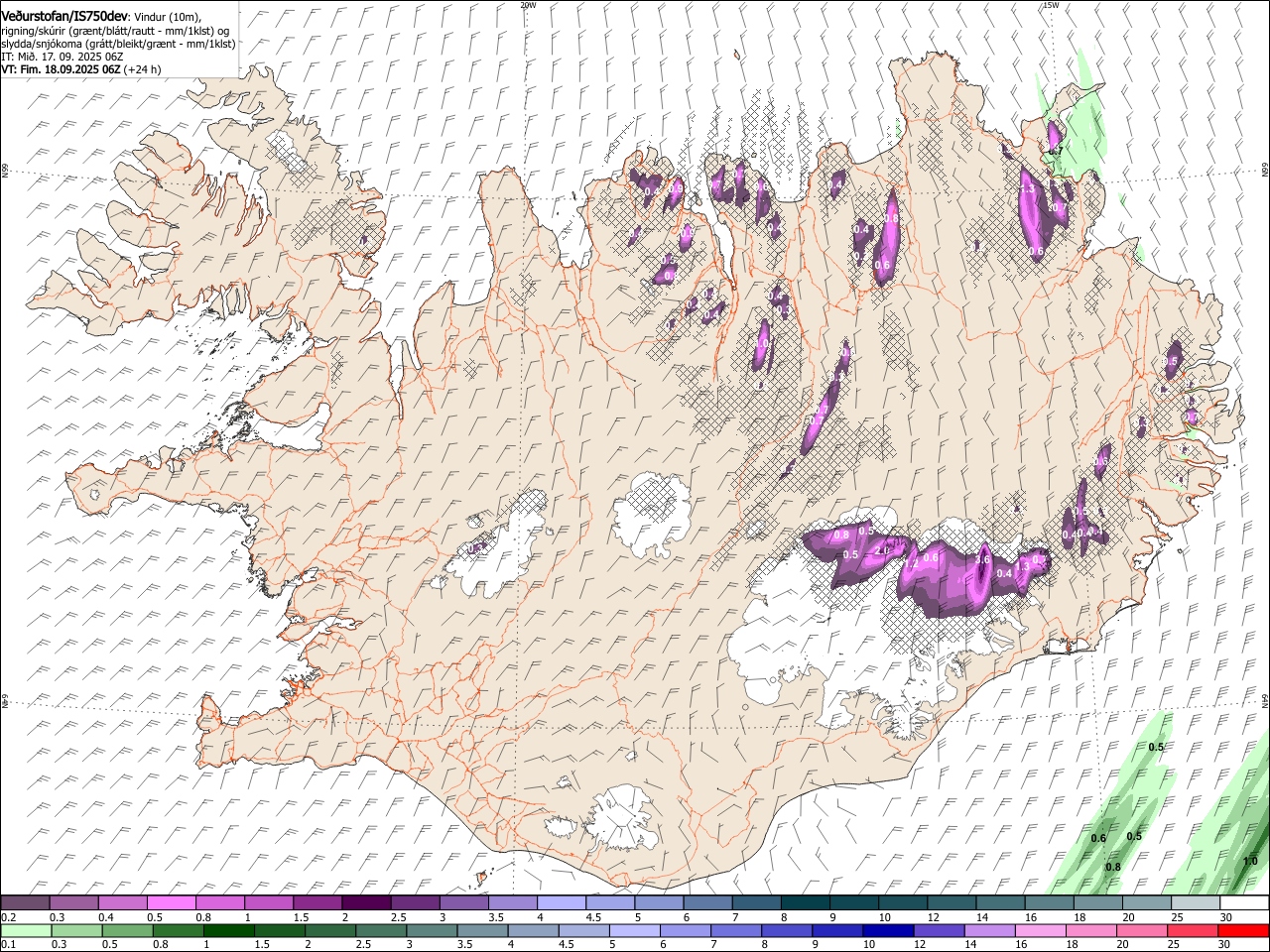
Task: Pick the darkest green 1 swatch in lower legend row
Action: 228,930
